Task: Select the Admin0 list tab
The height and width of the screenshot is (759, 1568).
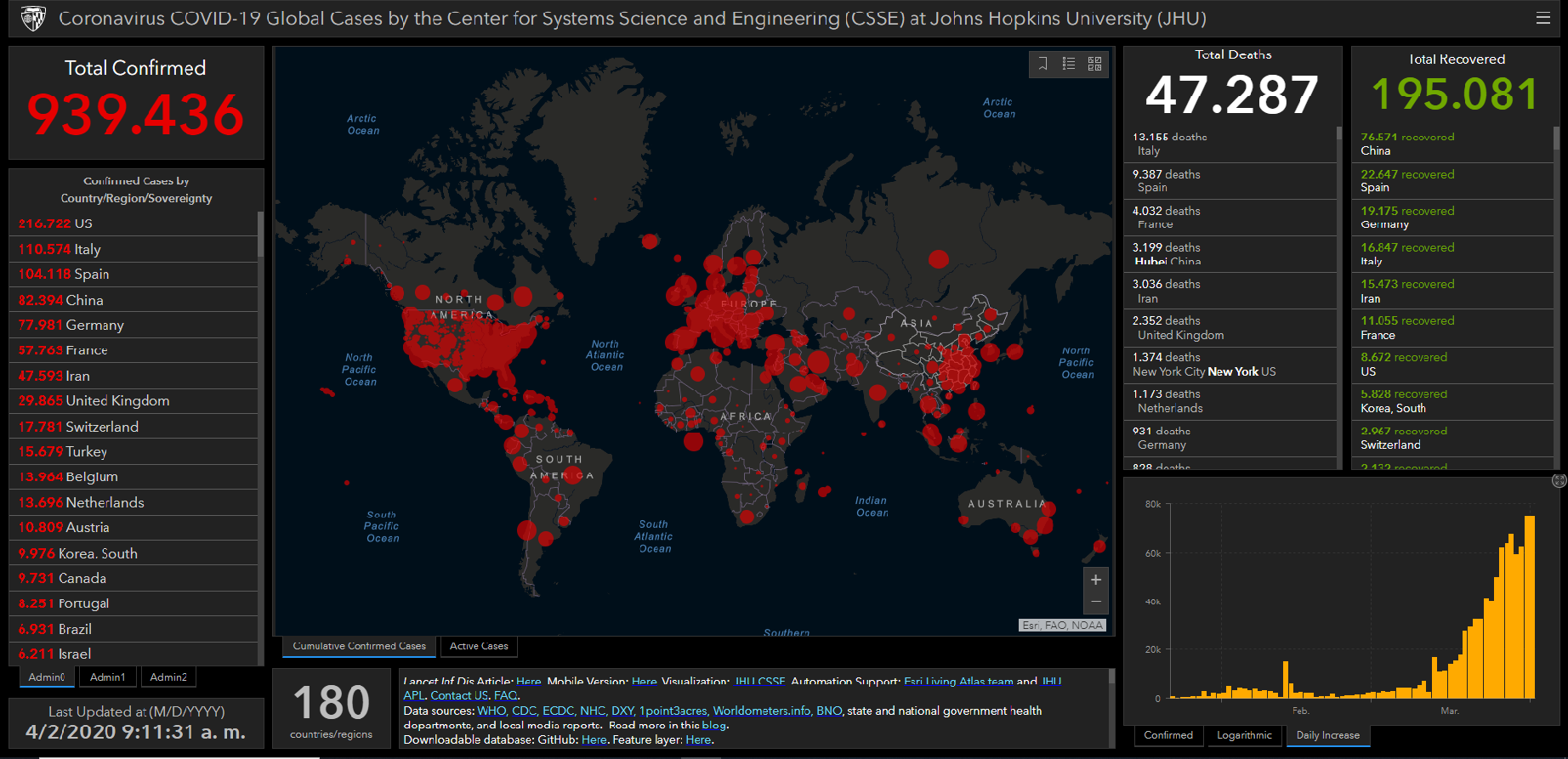Action: pos(46,677)
